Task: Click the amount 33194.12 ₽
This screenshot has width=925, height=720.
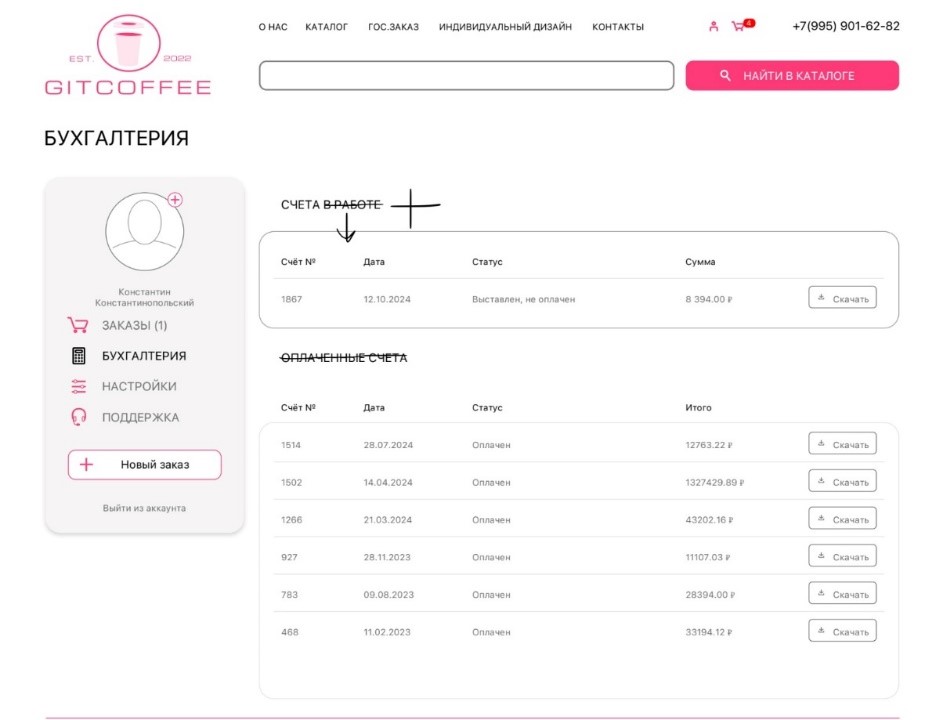Action: click(x=708, y=632)
